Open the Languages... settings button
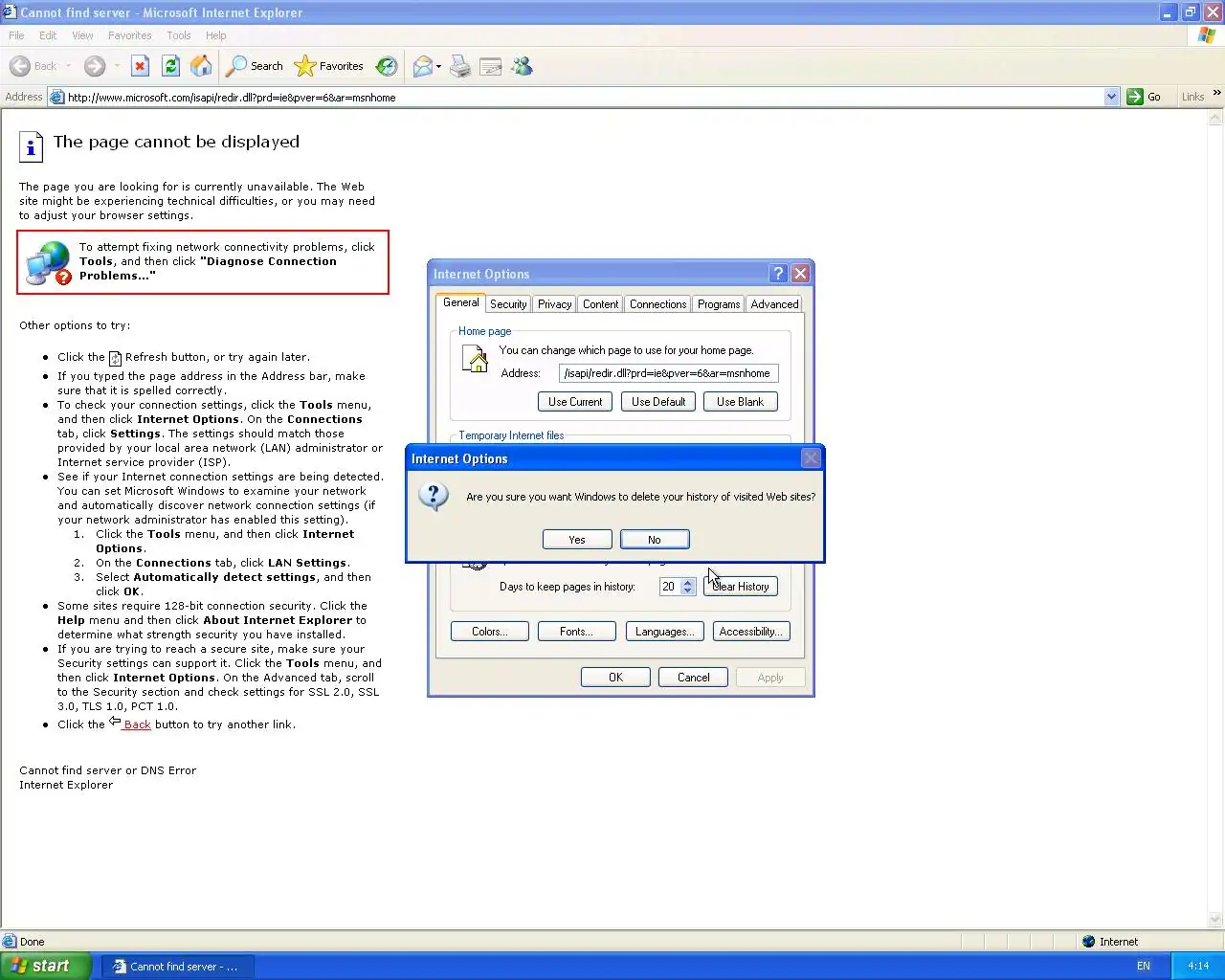1225x980 pixels. pos(665,632)
